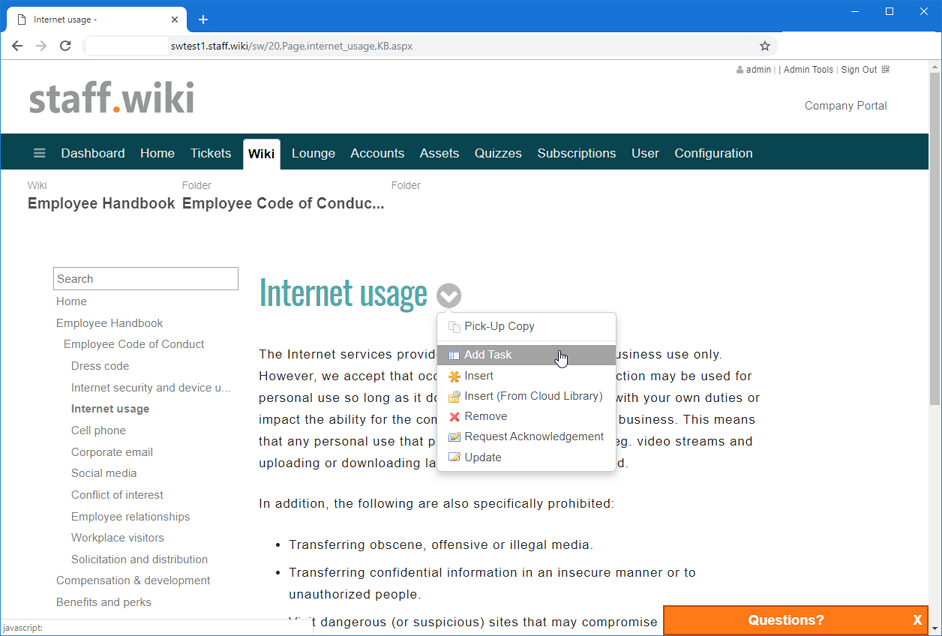Open Home in the sidebar tree
The height and width of the screenshot is (636, 942).
click(71, 301)
